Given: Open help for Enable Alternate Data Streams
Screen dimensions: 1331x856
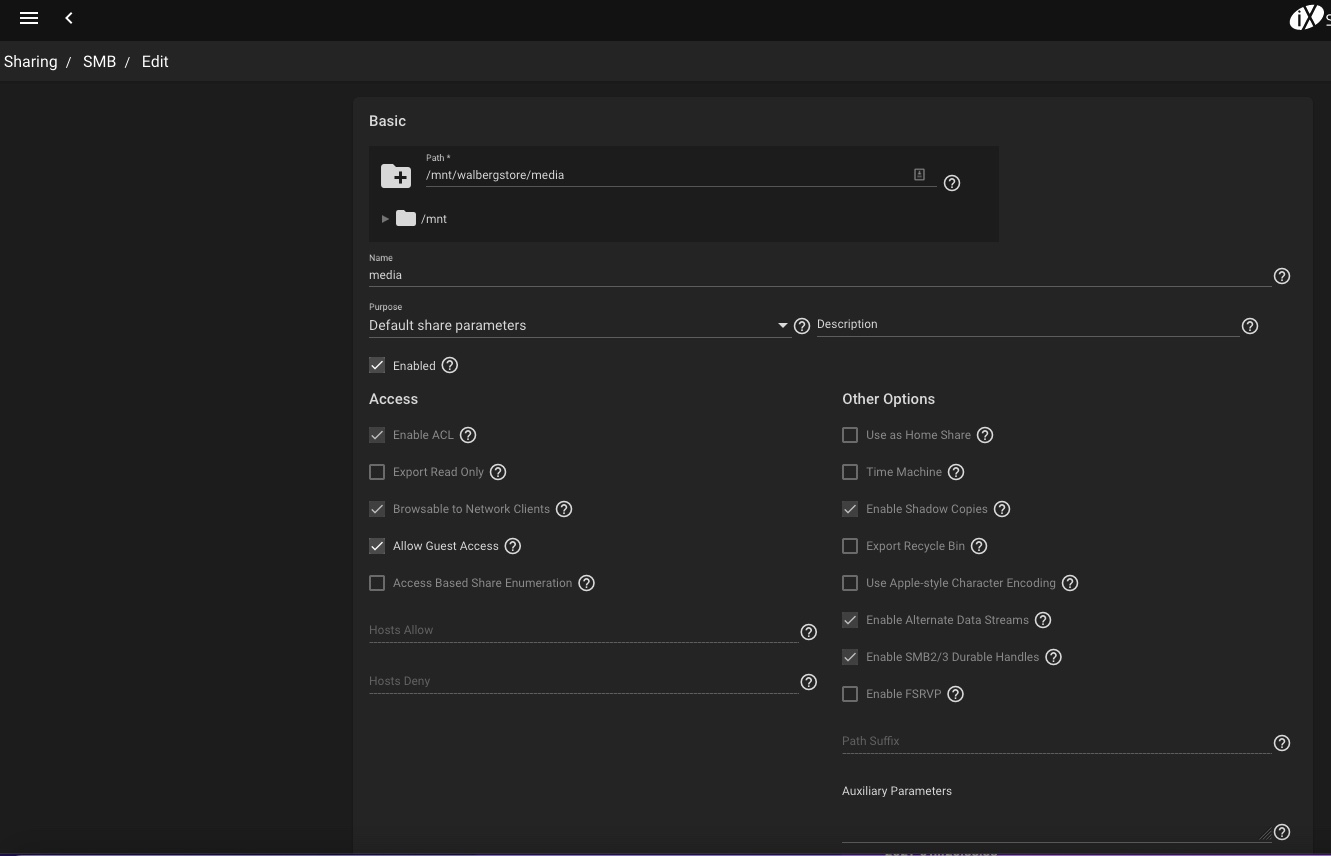Looking at the screenshot, I should pyautogui.click(x=1043, y=620).
